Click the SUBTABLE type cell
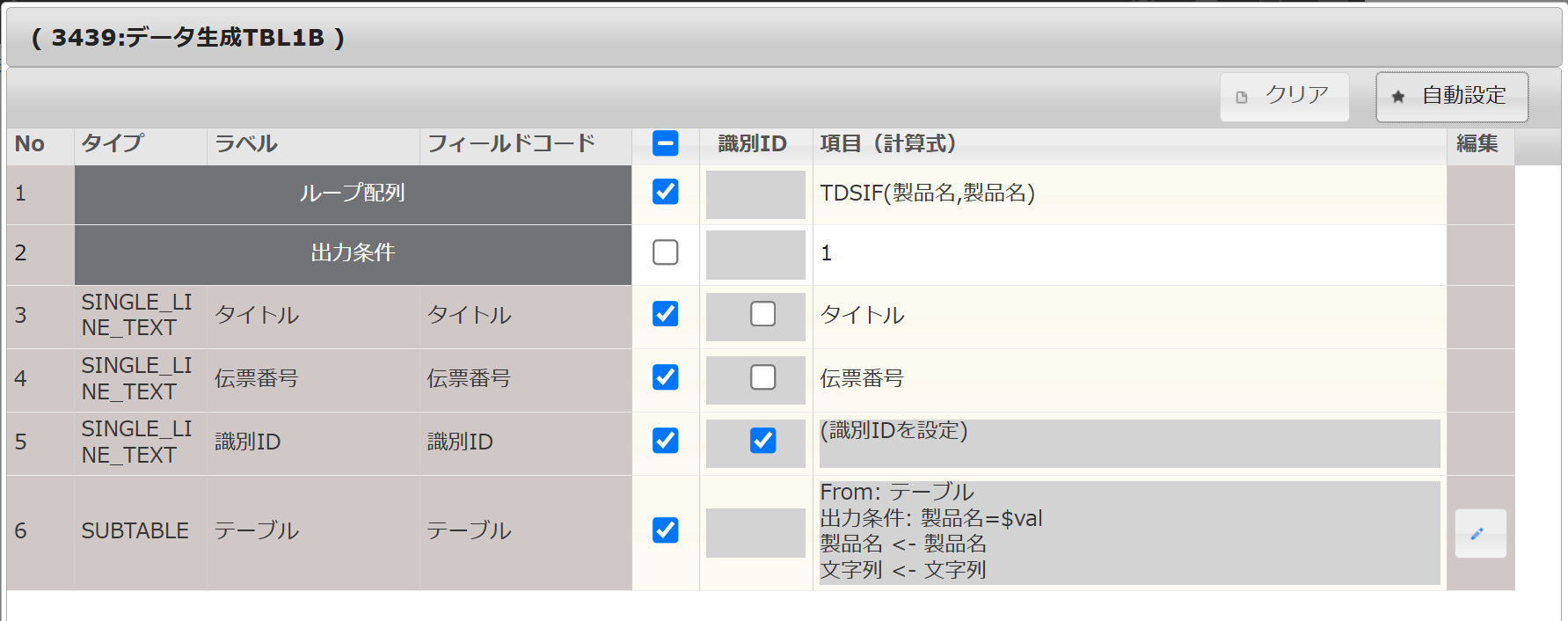Viewport: 1568px width, 621px height. 141,532
